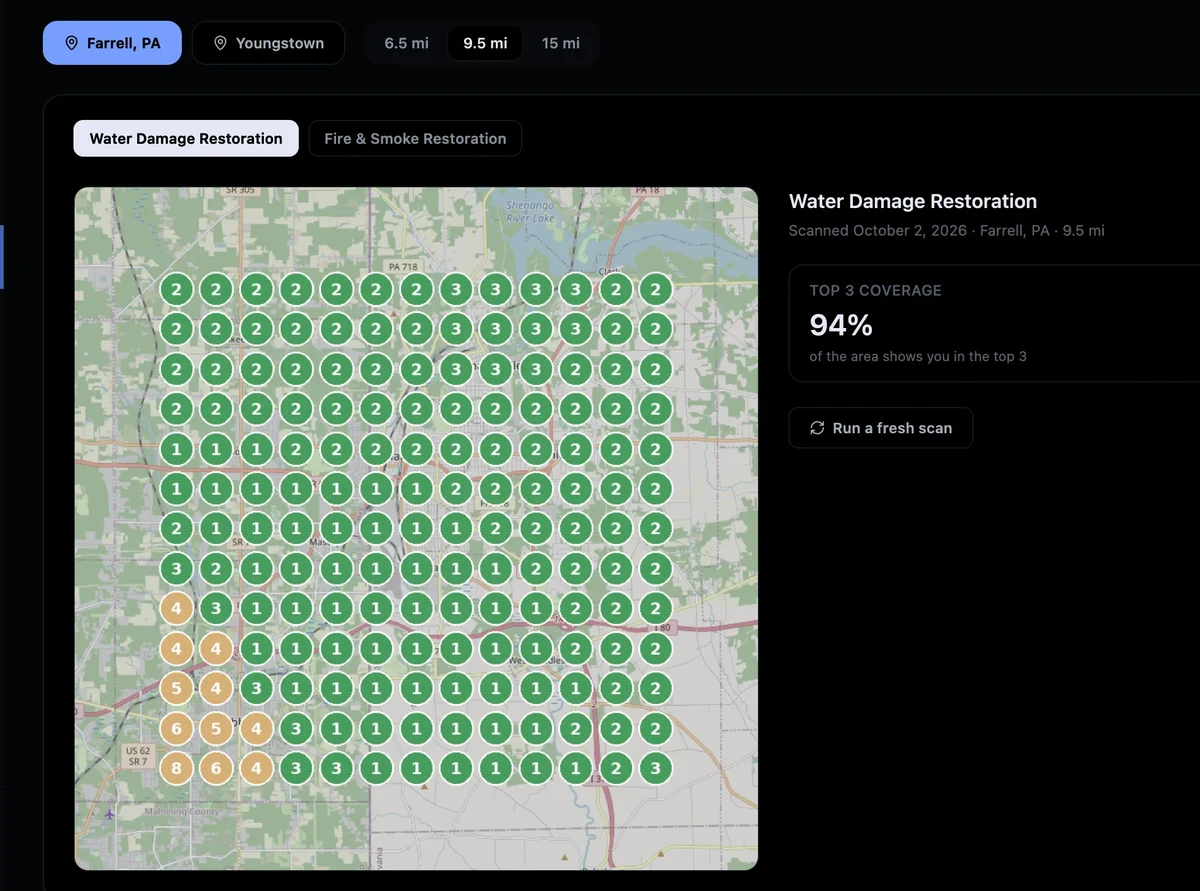Click the orange rank 8 map marker
The width and height of the screenshot is (1200, 891).
(176, 769)
